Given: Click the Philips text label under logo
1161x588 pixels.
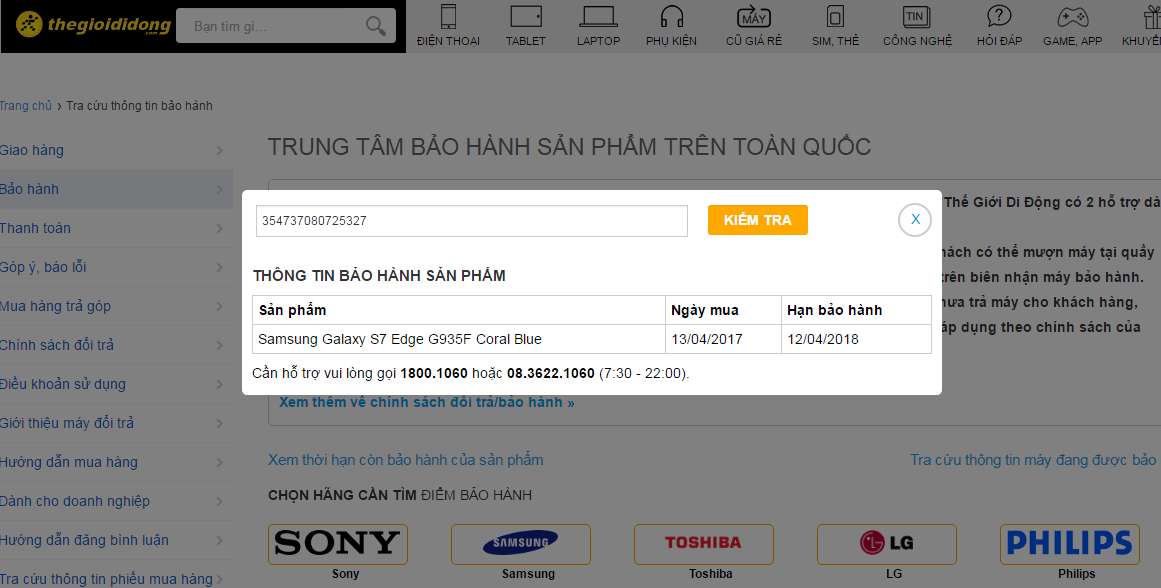Looking at the screenshot, I should pos(1077,574).
